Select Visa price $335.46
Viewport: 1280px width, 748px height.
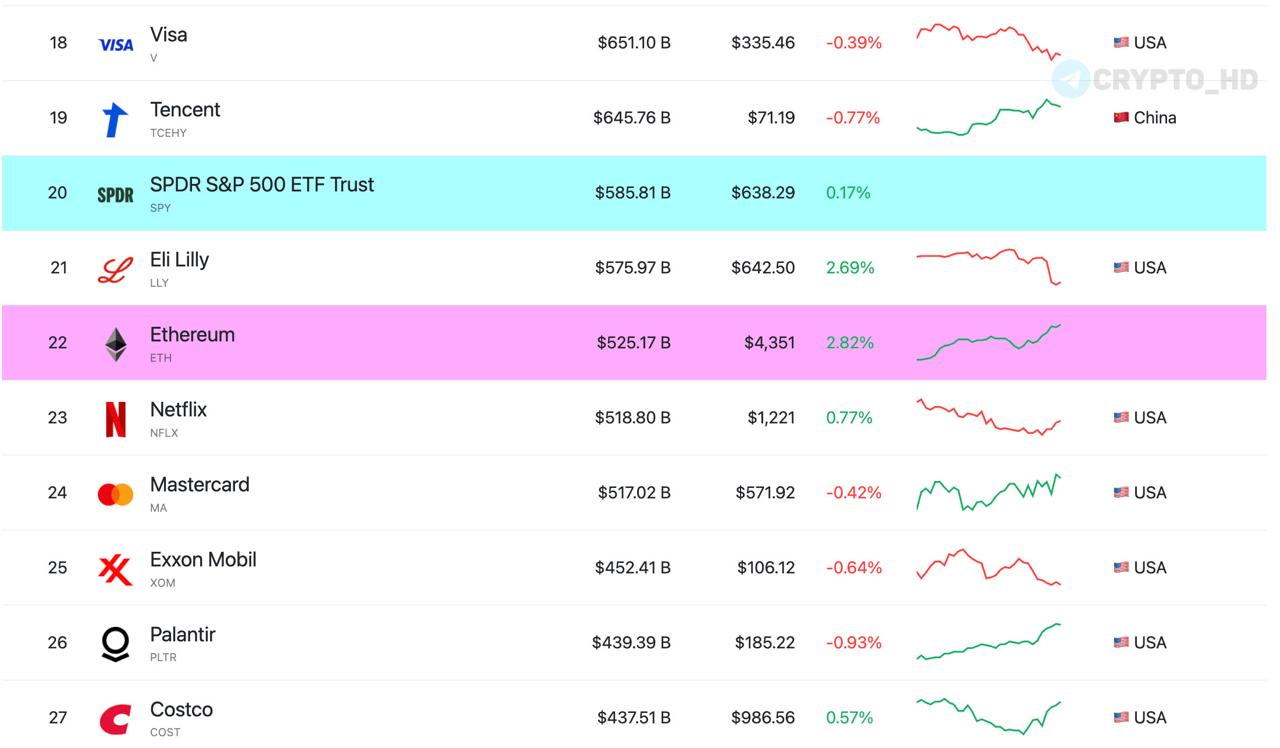pos(763,42)
